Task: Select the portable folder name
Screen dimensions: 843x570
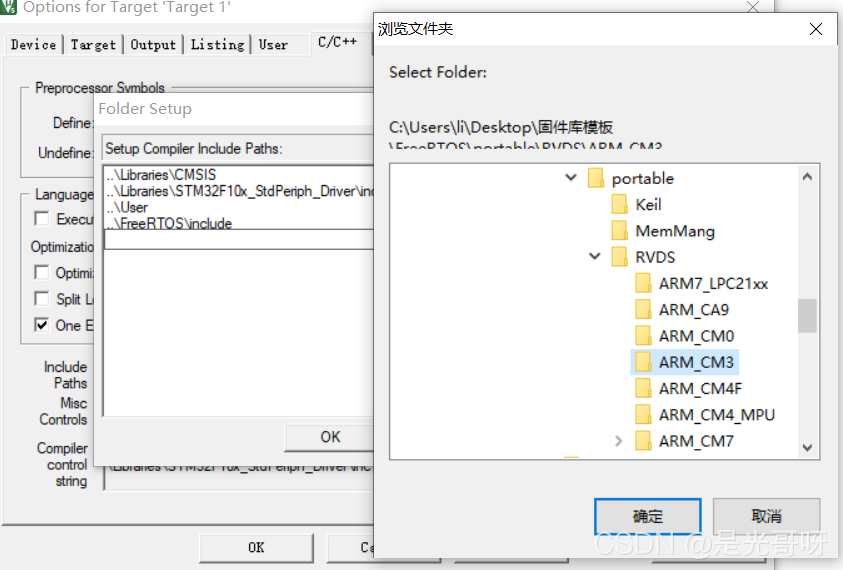Action: click(643, 179)
